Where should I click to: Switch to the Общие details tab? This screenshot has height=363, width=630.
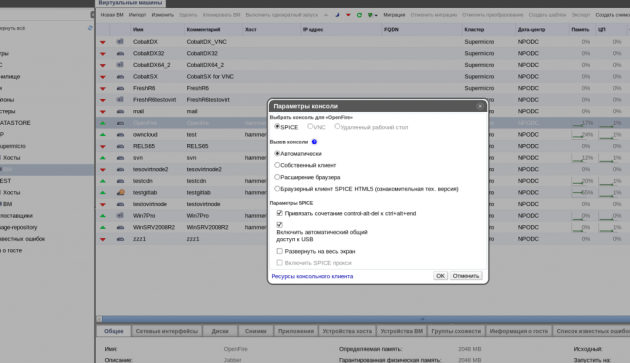pyautogui.click(x=114, y=331)
